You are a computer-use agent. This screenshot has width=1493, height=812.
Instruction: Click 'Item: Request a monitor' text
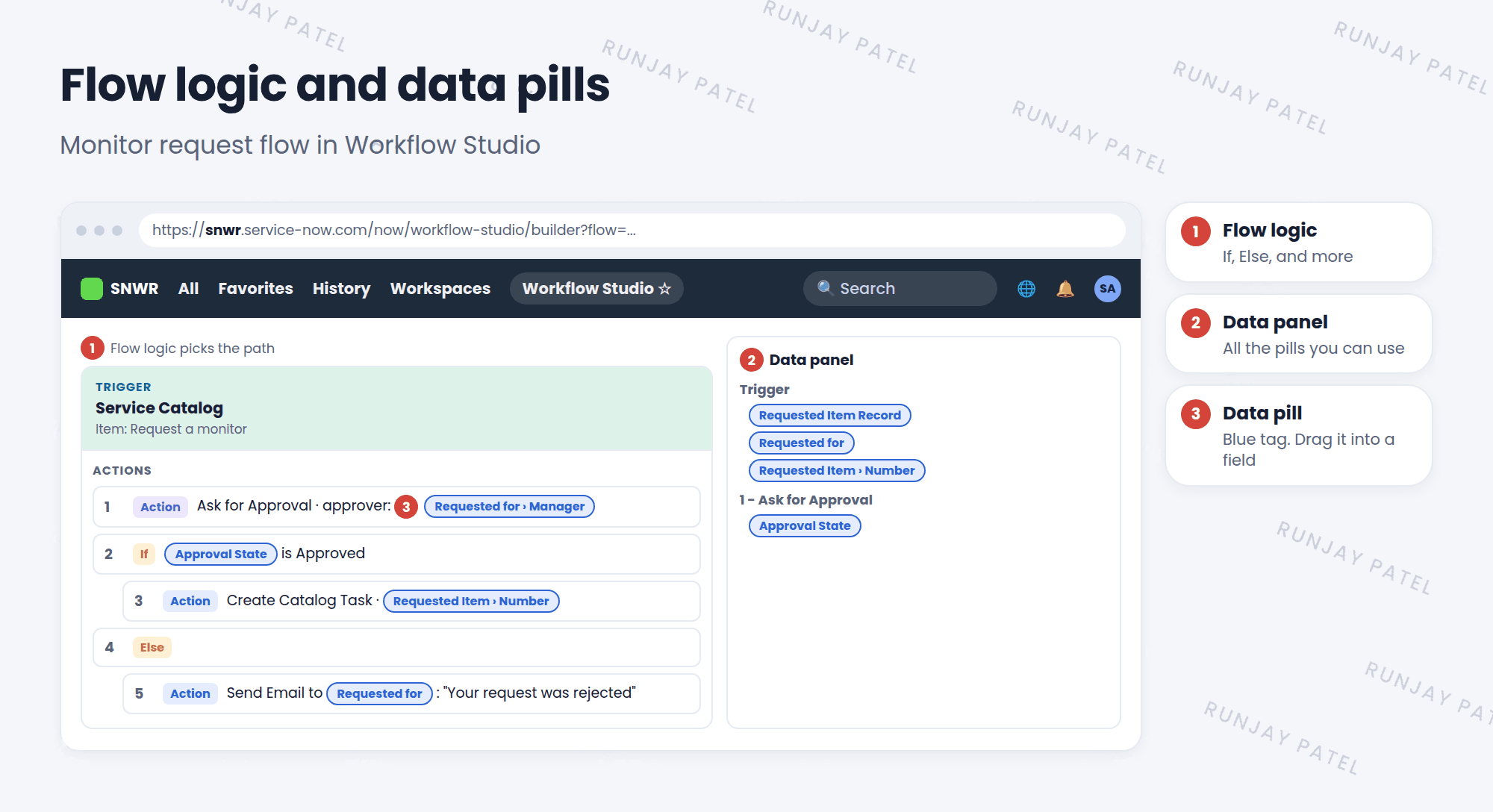171,429
